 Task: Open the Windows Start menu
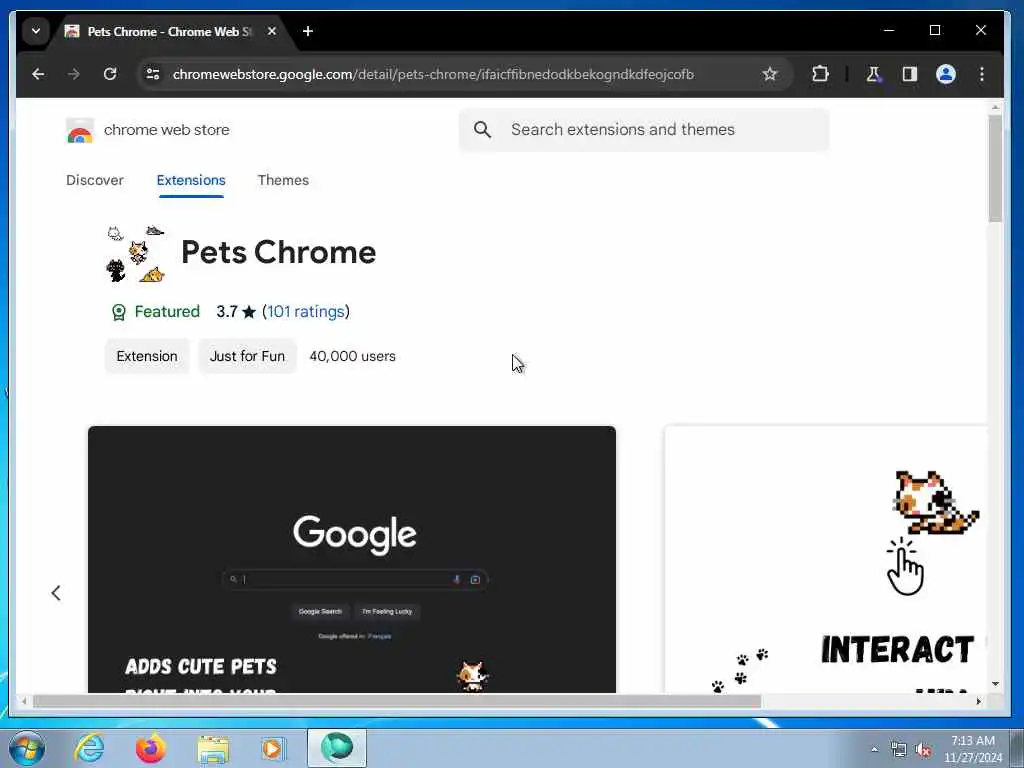[27, 748]
